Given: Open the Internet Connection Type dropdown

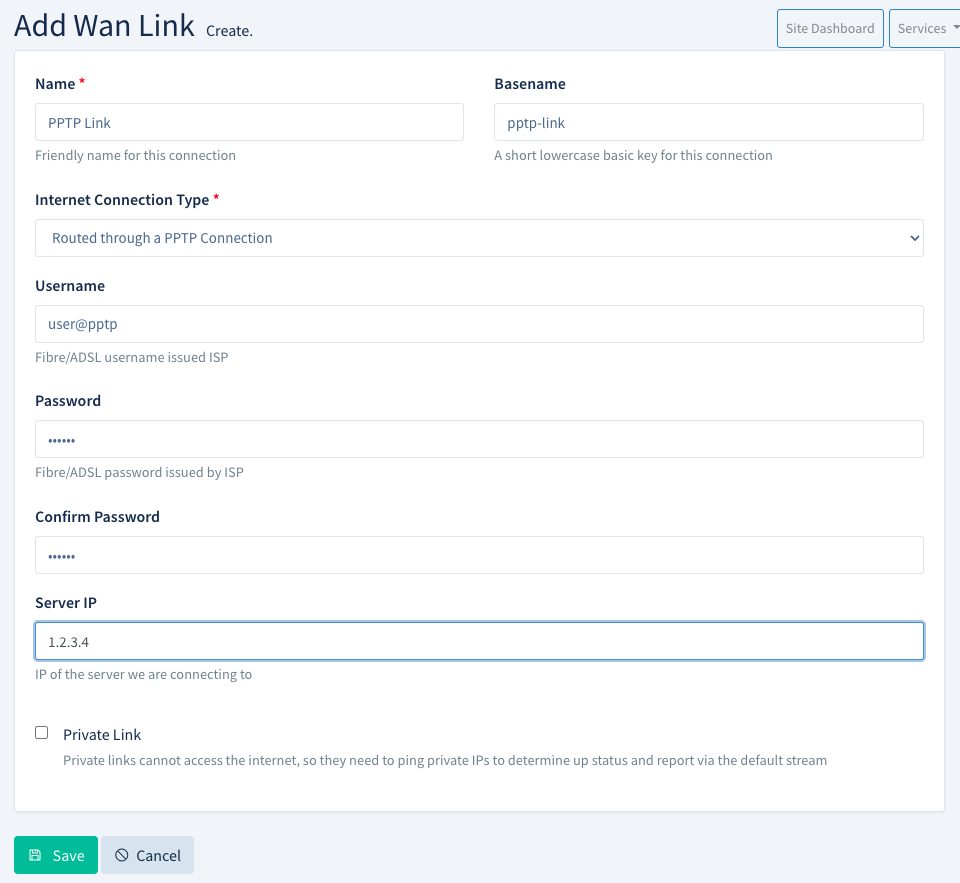Looking at the screenshot, I should click(x=479, y=238).
